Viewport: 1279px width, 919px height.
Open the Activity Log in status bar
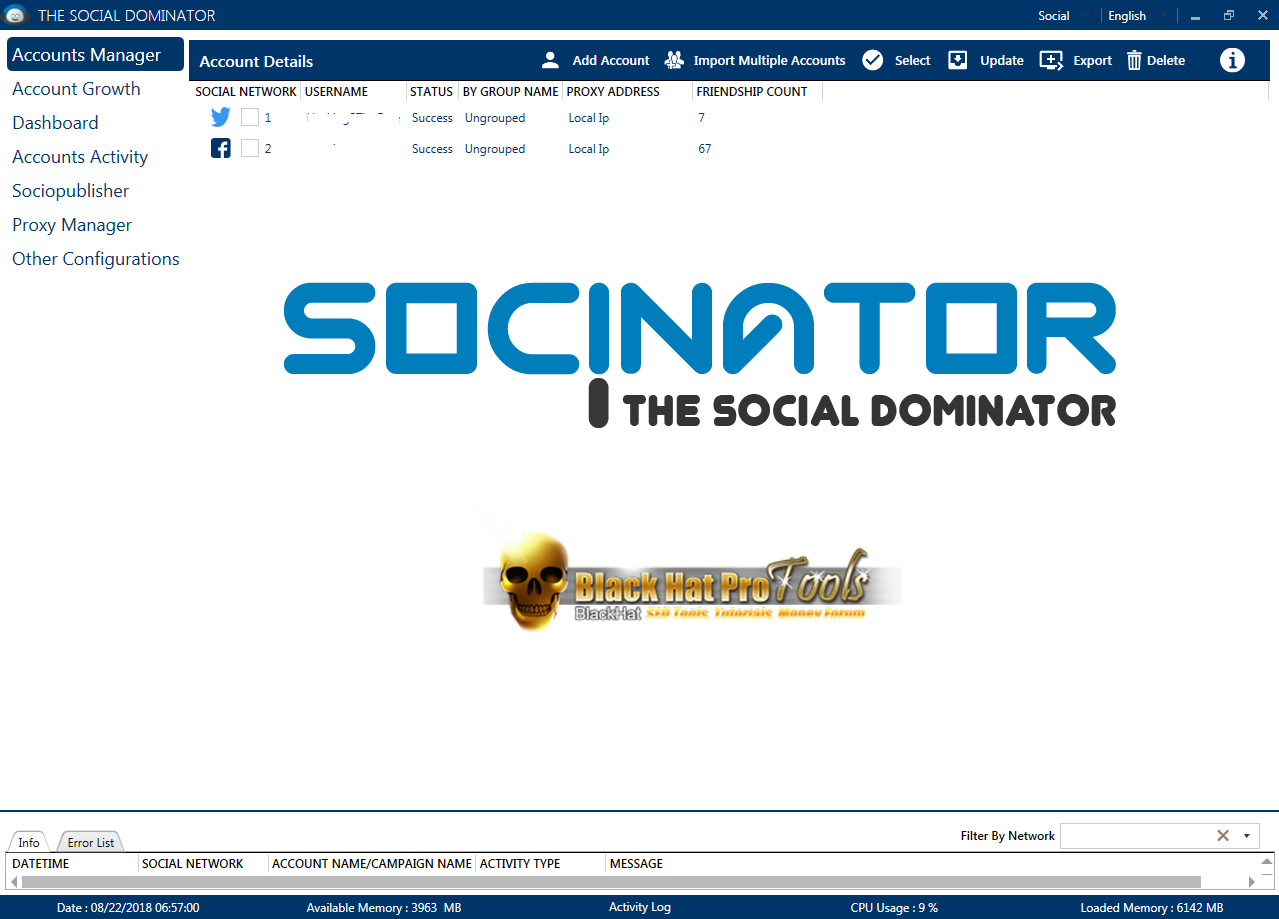coord(640,907)
